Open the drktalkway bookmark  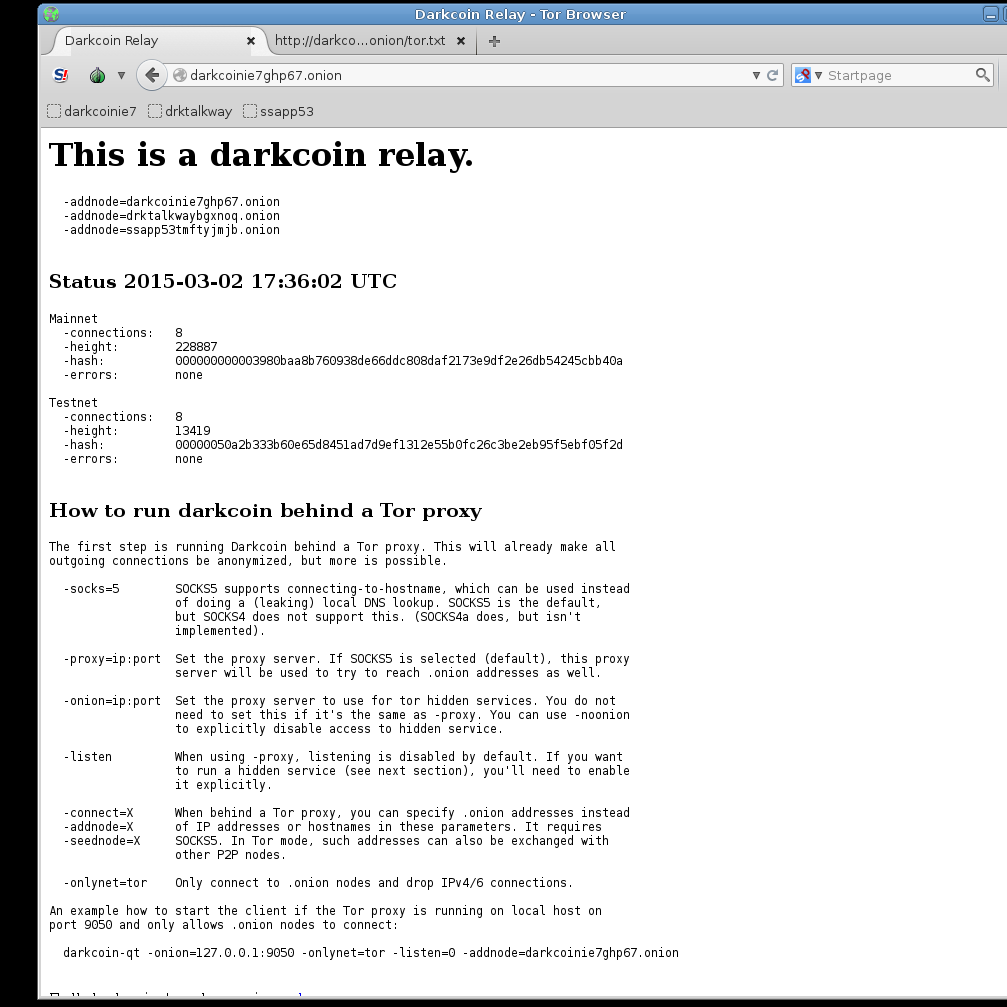pyautogui.click(x=190, y=111)
